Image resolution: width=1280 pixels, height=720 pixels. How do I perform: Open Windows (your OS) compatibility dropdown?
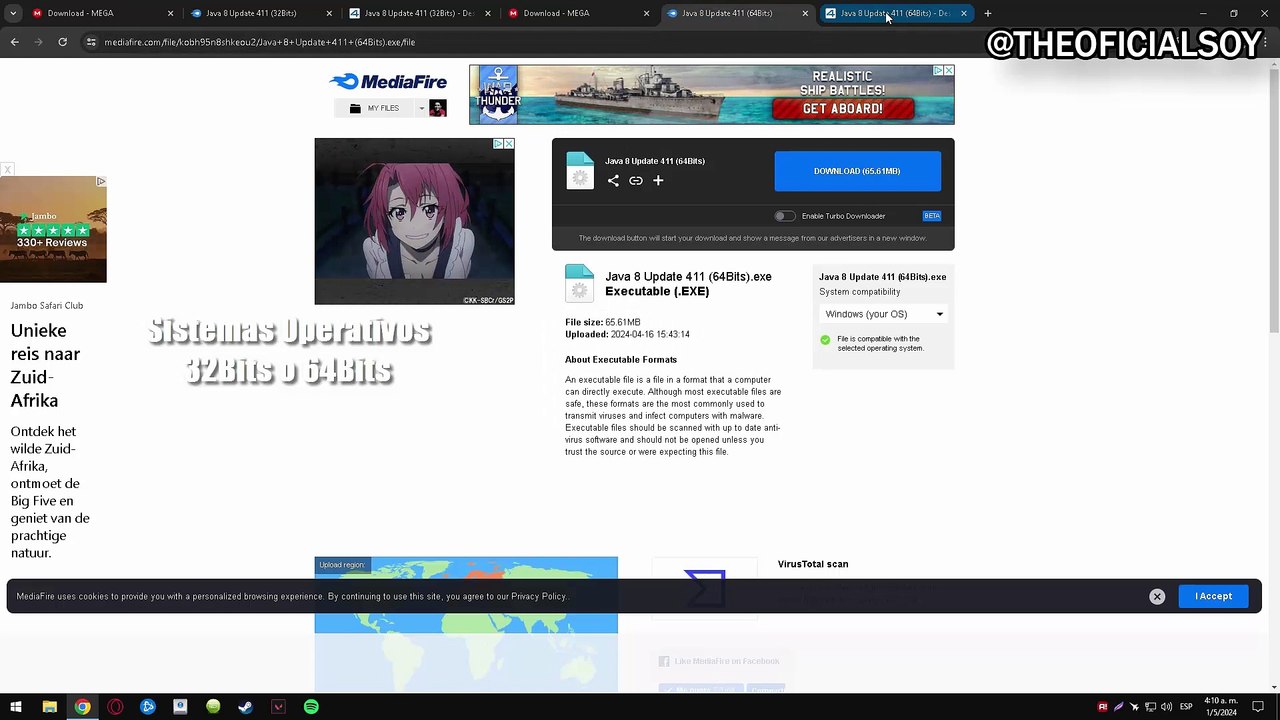(883, 314)
